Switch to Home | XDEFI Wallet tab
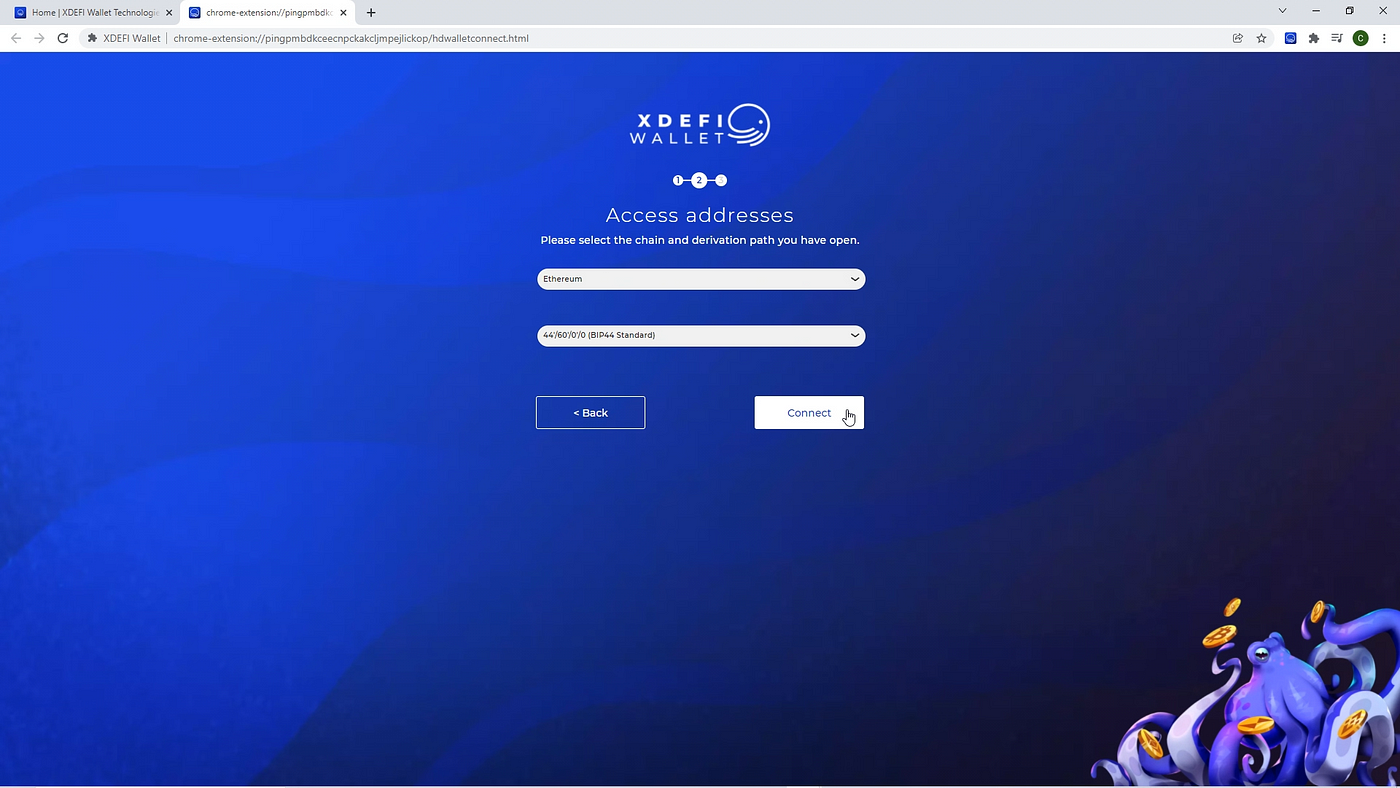Screen dimensions: 1400x788 pos(90,13)
